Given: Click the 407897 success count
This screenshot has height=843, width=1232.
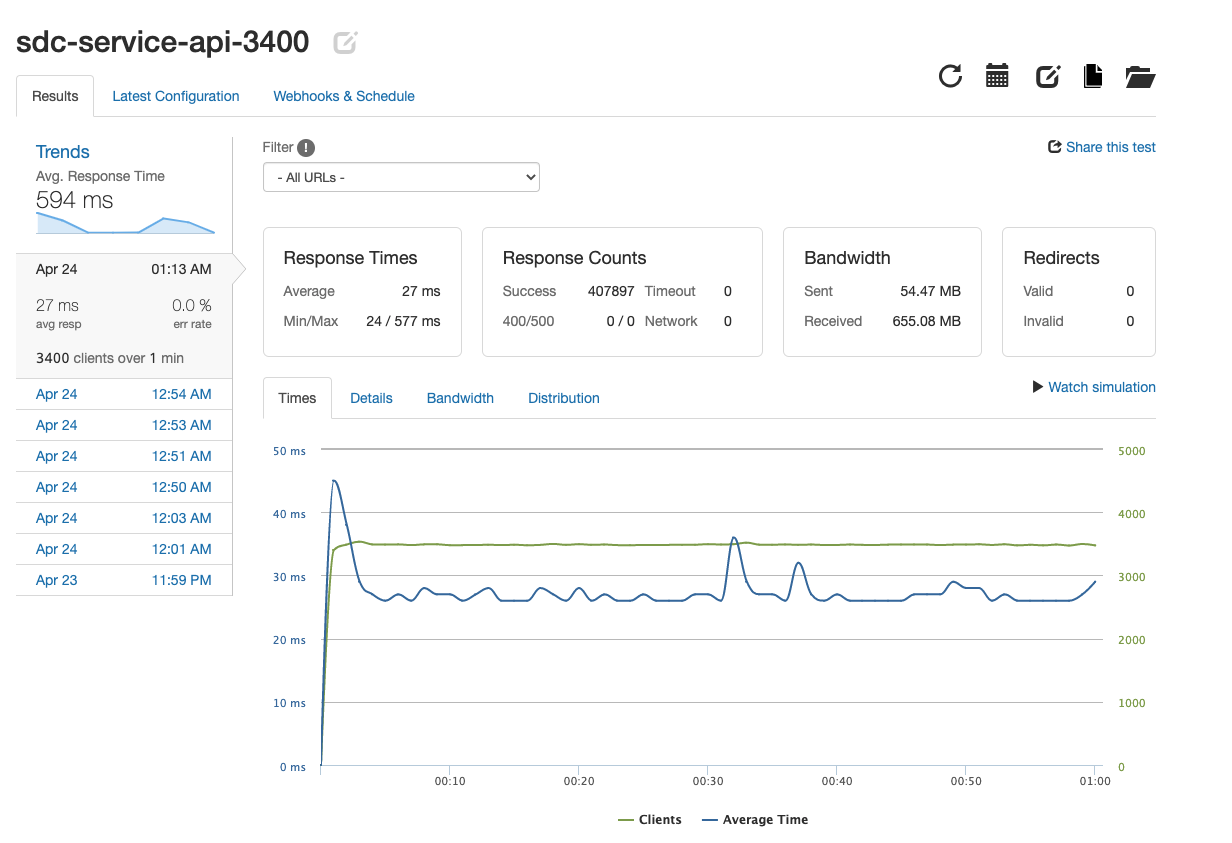Looking at the screenshot, I should tap(611, 291).
